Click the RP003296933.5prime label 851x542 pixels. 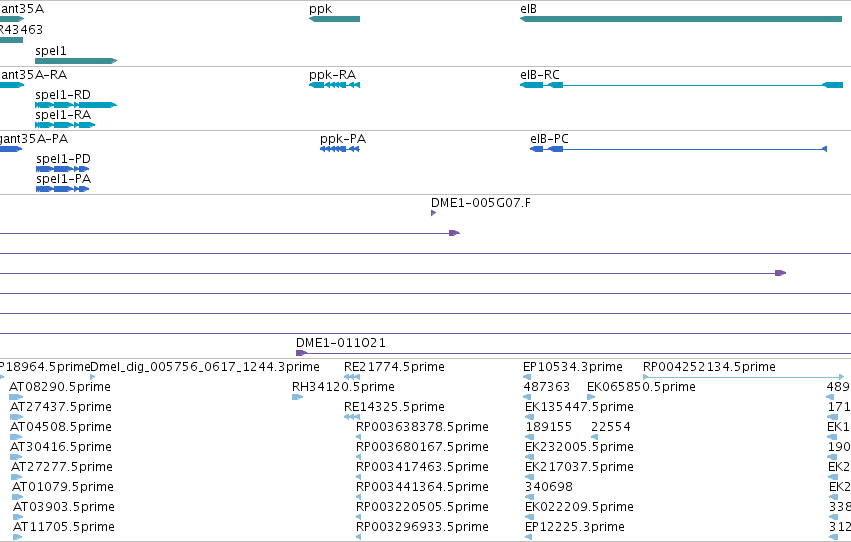tap(422, 527)
